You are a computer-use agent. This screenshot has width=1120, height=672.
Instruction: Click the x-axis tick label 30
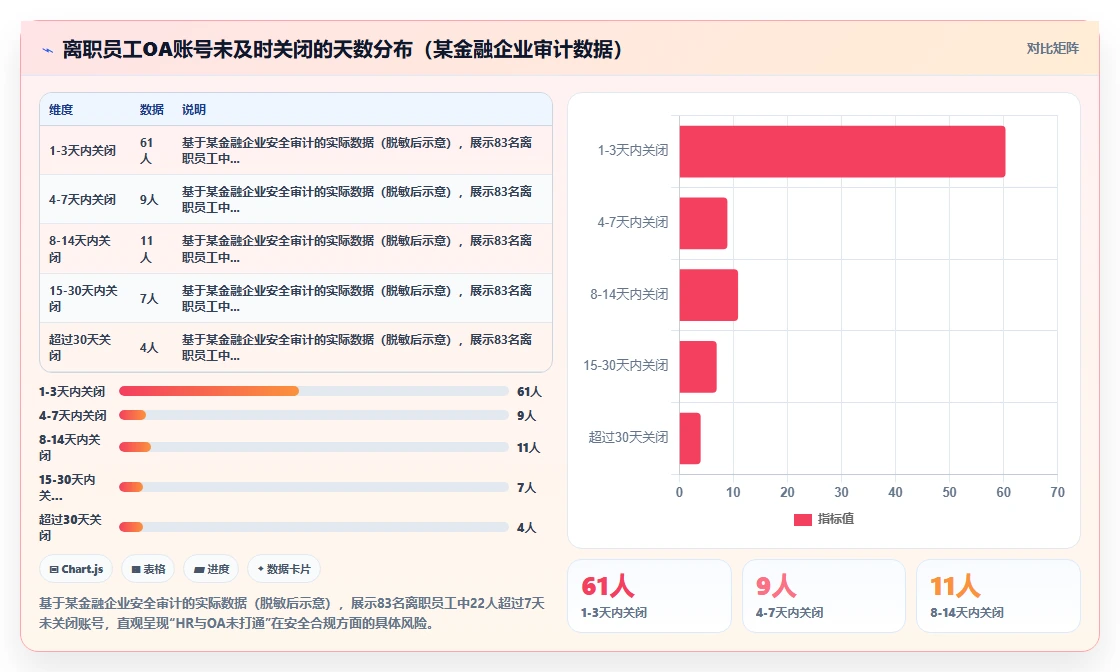click(841, 492)
